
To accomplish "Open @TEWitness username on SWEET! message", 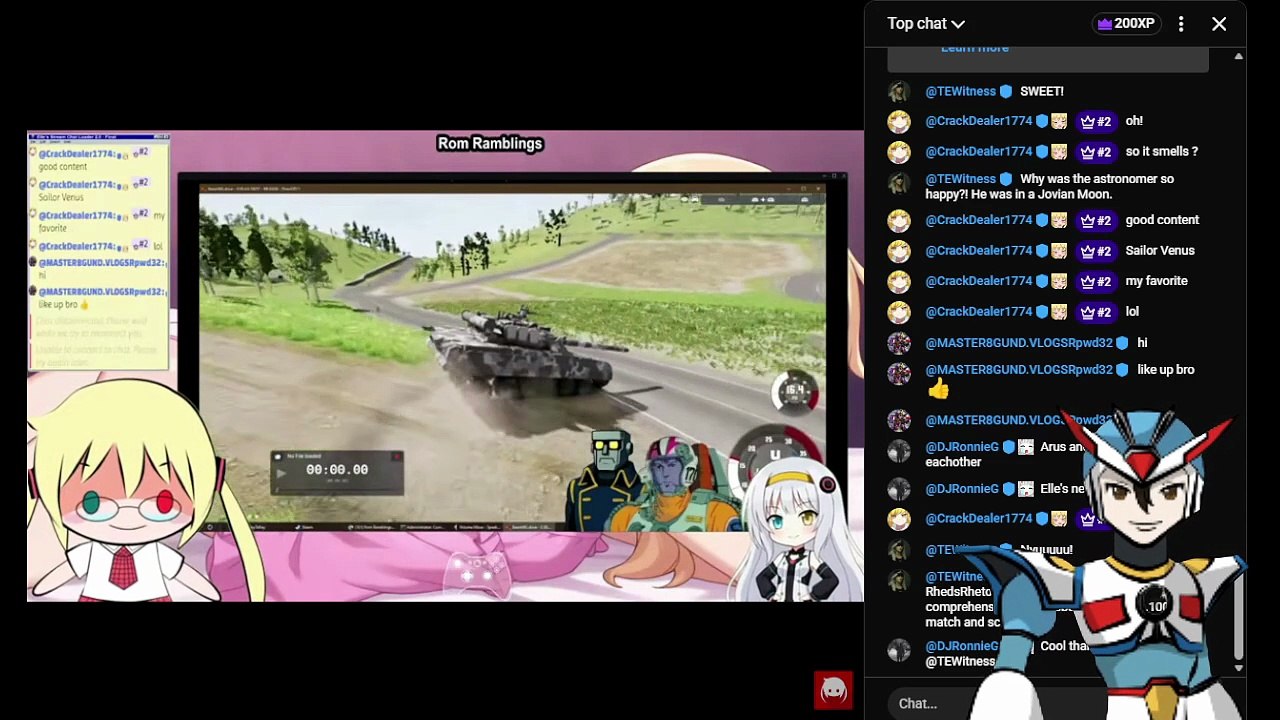I will coord(960,91).
